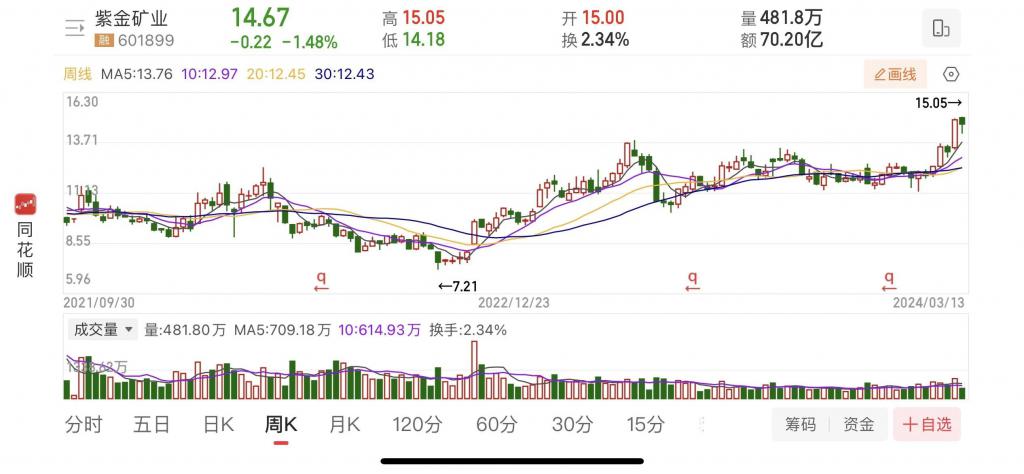Tap the MA5:13.76 indicator value
Viewport: 1024px width, 474px height.
pyautogui.click(x=136, y=74)
